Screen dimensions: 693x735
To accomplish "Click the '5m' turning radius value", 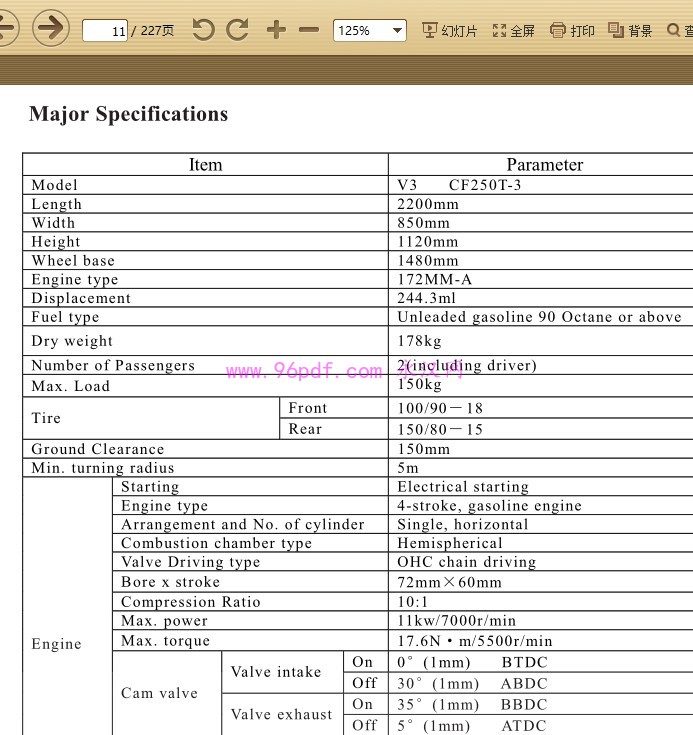I will (408, 468).
